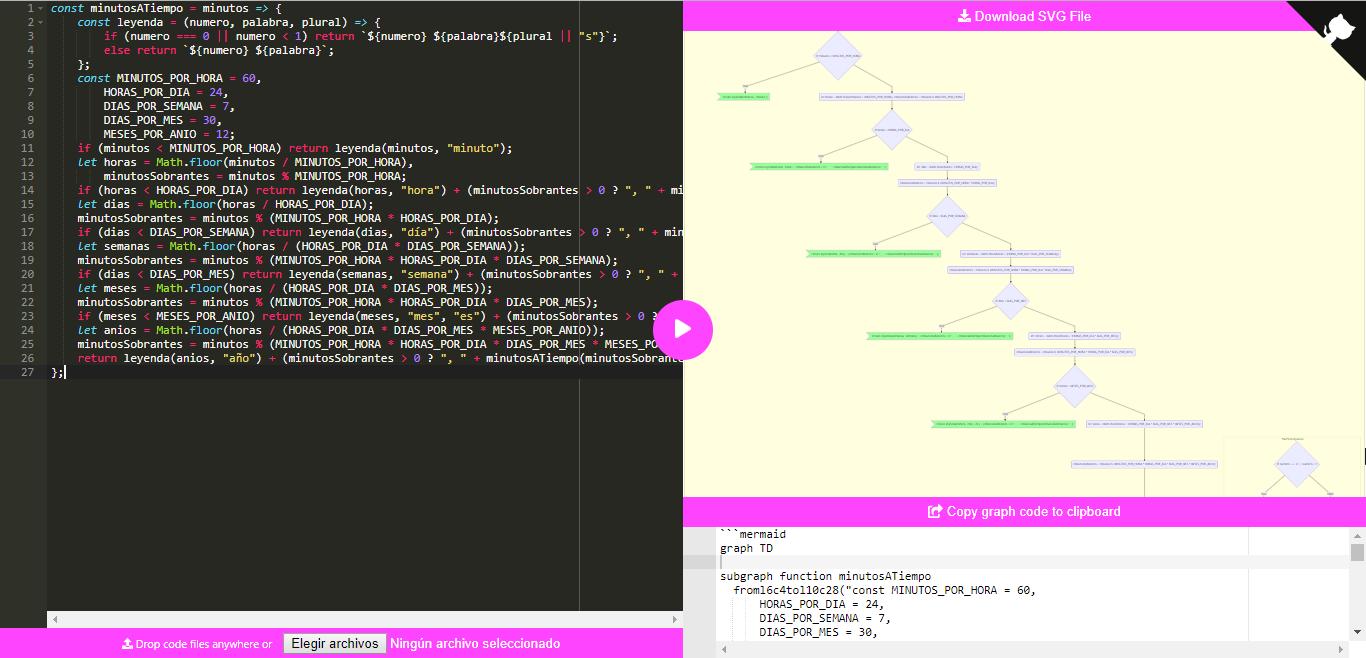Click the mermaid output's vertical scrollbar up arrow
This screenshot has width=1366, height=658.
point(1357,535)
